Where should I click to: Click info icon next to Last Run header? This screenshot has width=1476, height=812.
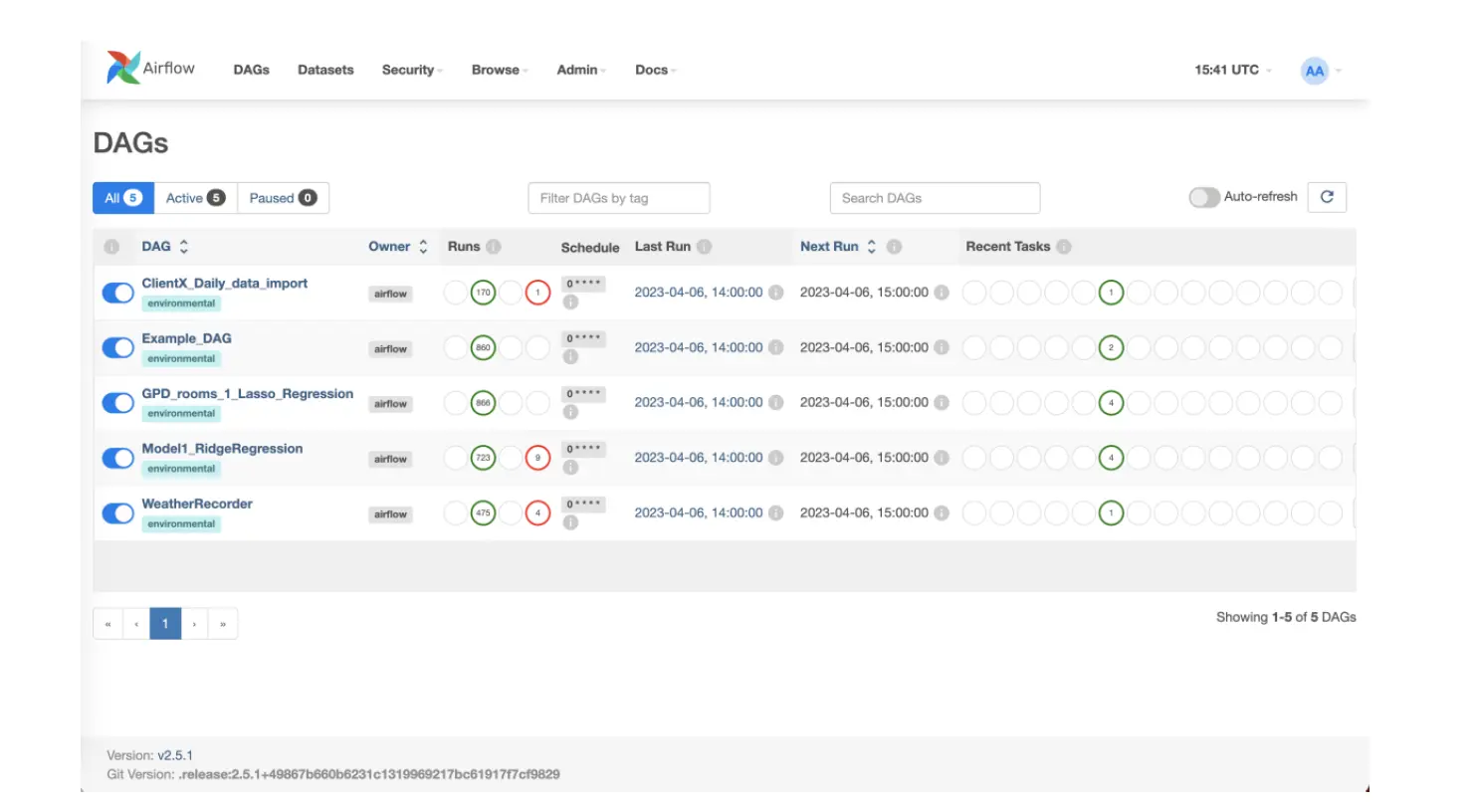(x=705, y=247)
